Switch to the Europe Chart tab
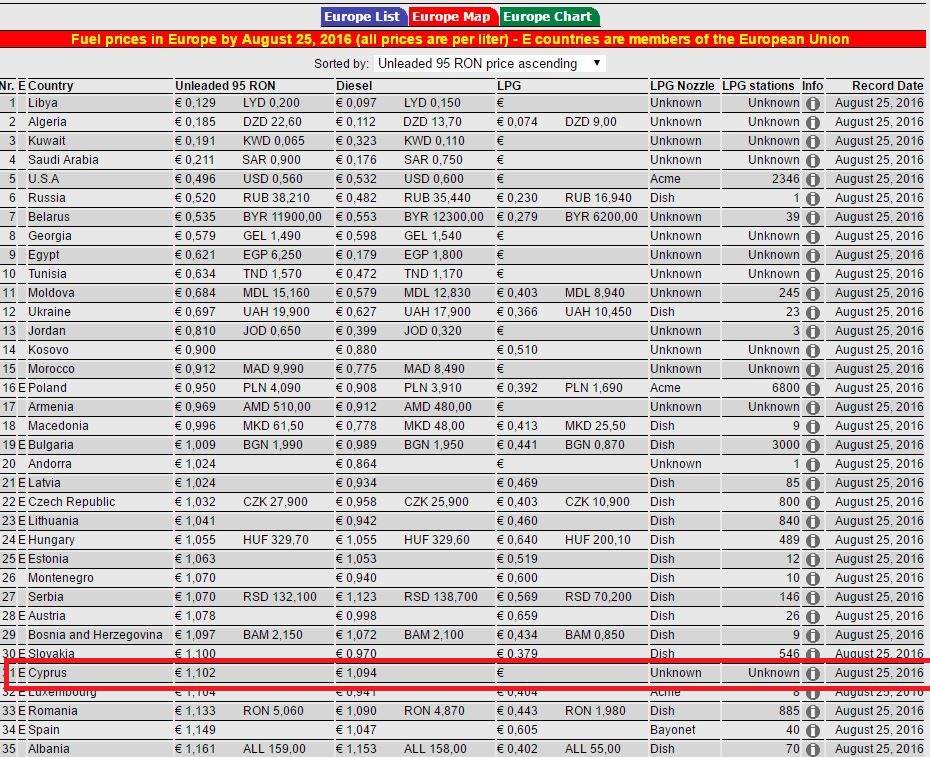The width and height of the screenshot is (930, 757). (x=548, y=17)
